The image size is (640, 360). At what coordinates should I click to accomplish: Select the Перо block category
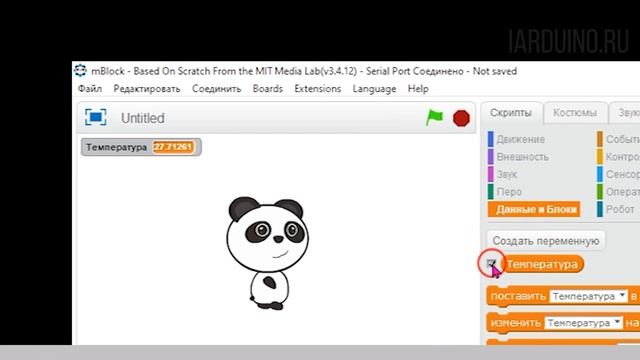pos(505,192)
